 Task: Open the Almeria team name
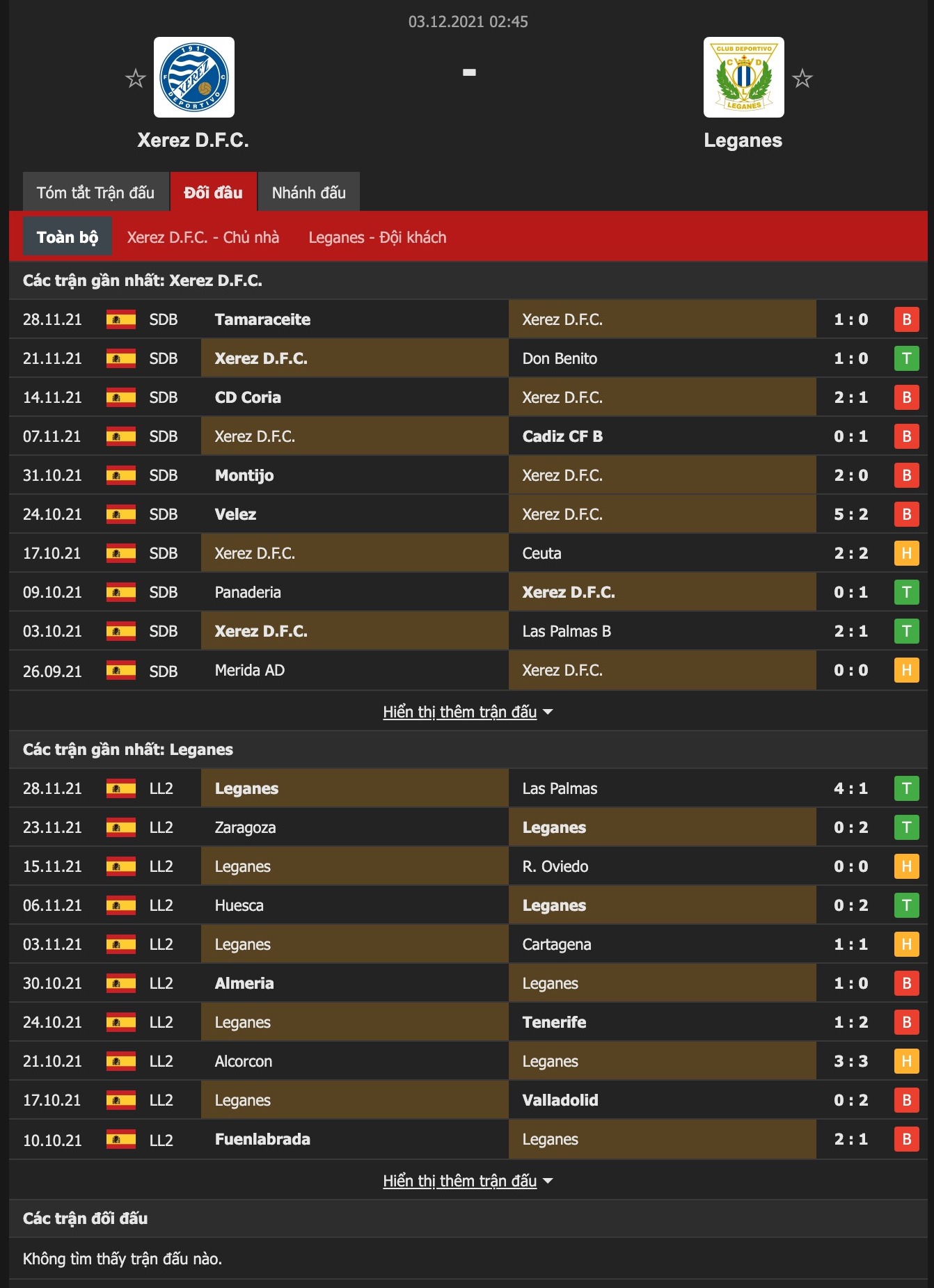point(244,983)
